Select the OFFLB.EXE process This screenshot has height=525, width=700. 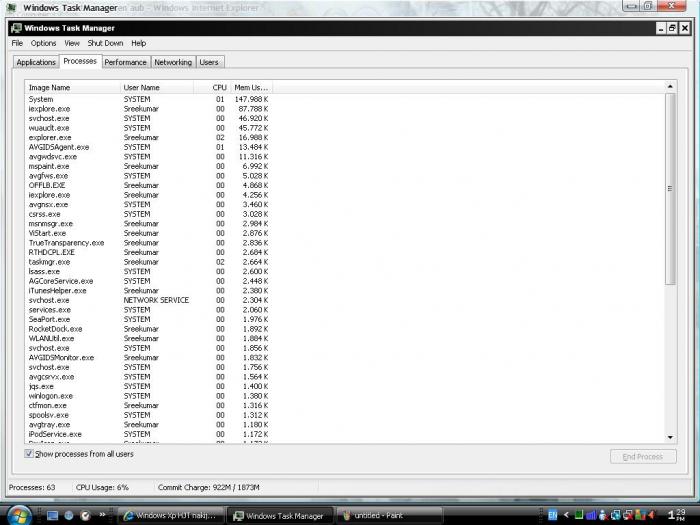[x=149, y=185]
